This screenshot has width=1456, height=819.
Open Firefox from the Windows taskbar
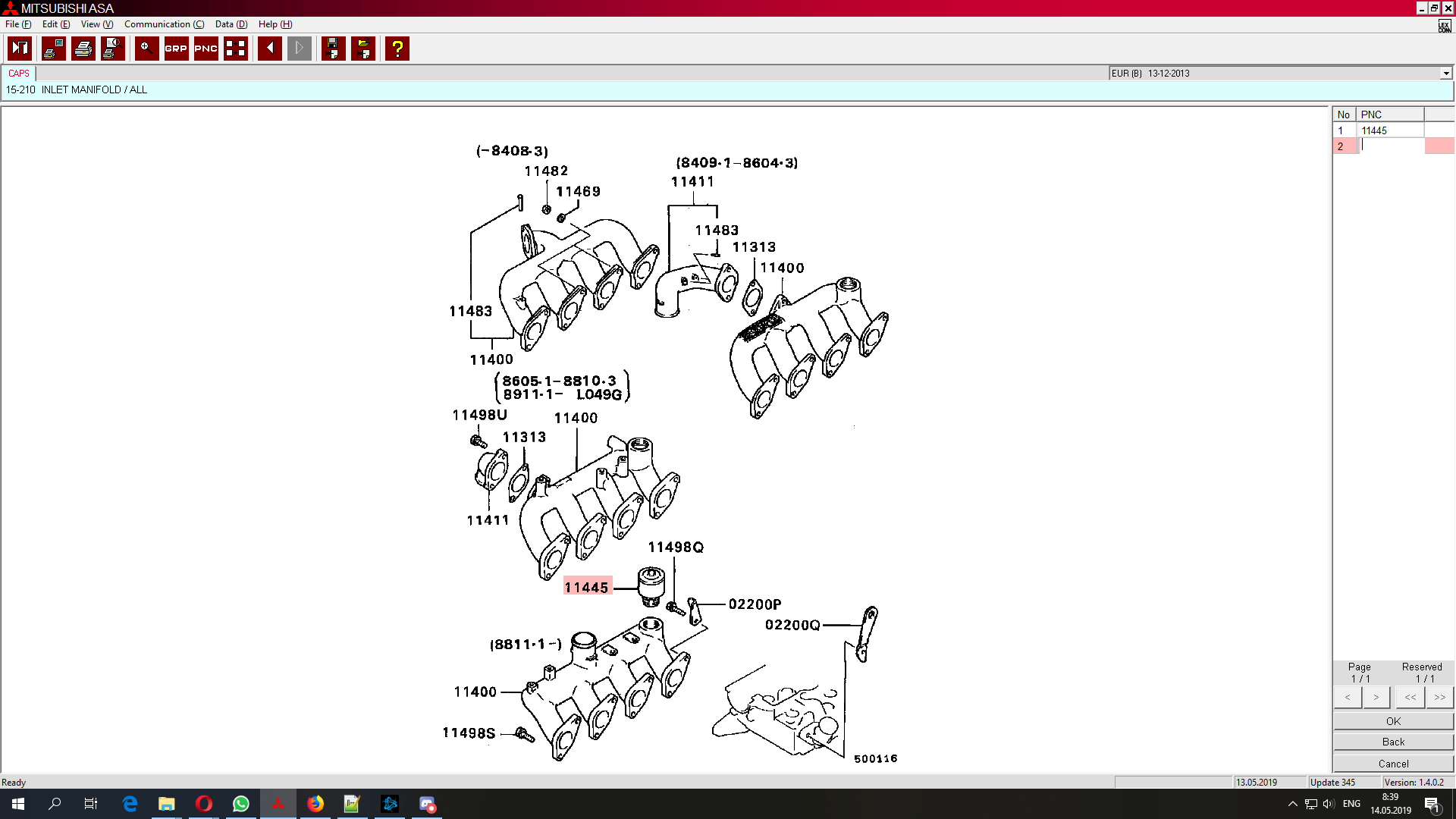(315, 804)
